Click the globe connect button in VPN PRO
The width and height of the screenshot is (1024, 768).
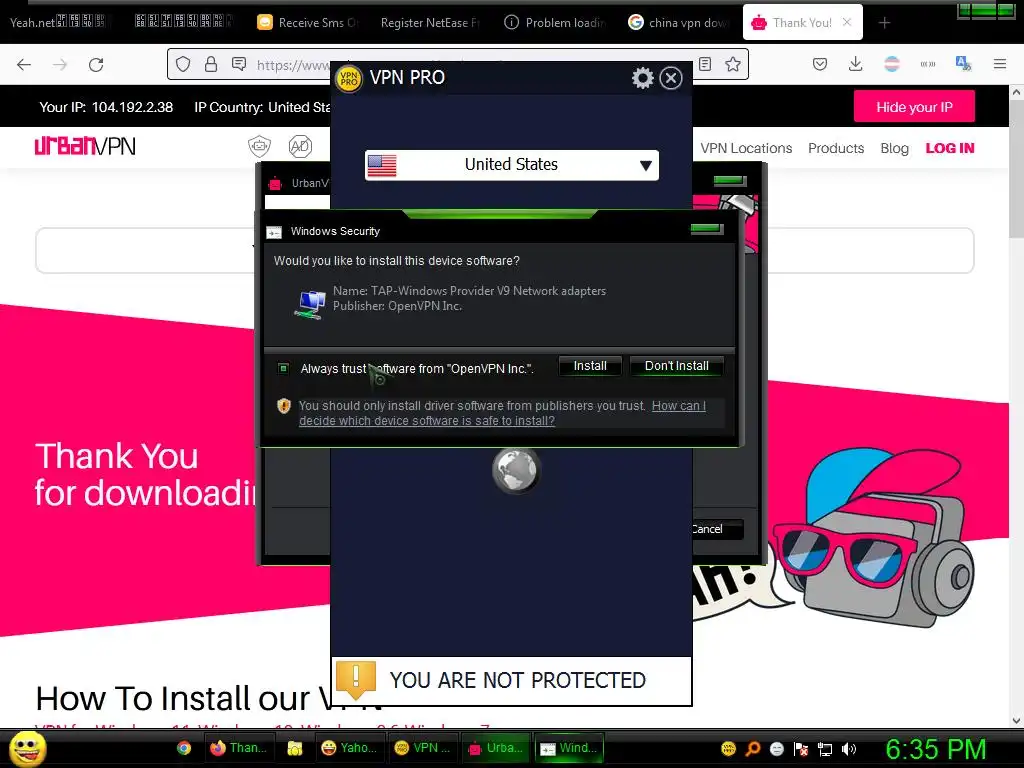[515, 470]
